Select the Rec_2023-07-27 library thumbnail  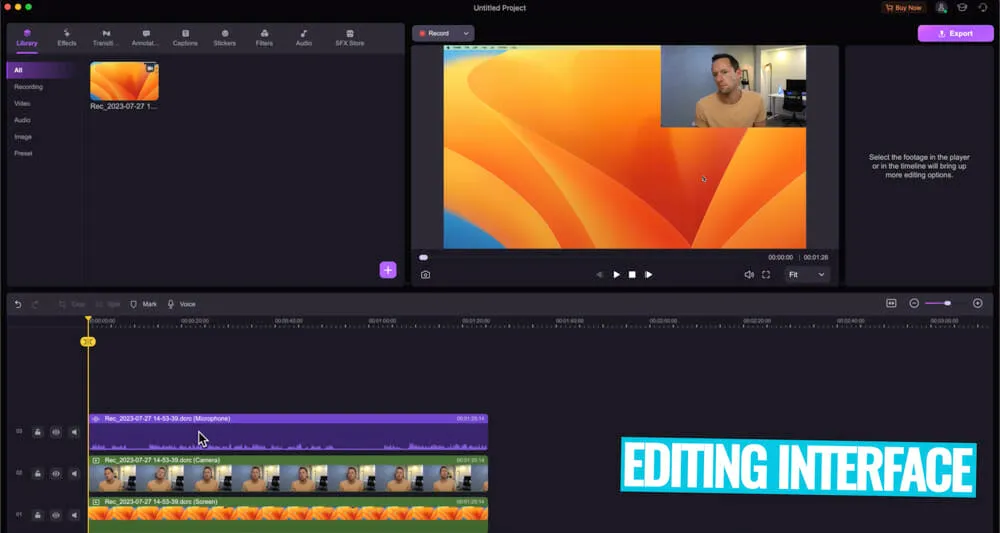124,82
